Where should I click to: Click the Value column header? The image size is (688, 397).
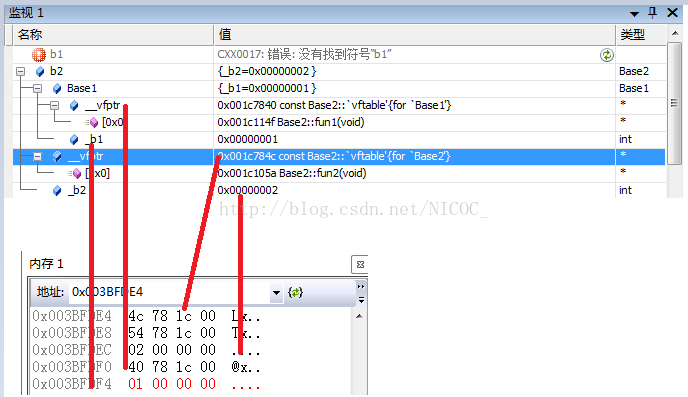point(415,35)
